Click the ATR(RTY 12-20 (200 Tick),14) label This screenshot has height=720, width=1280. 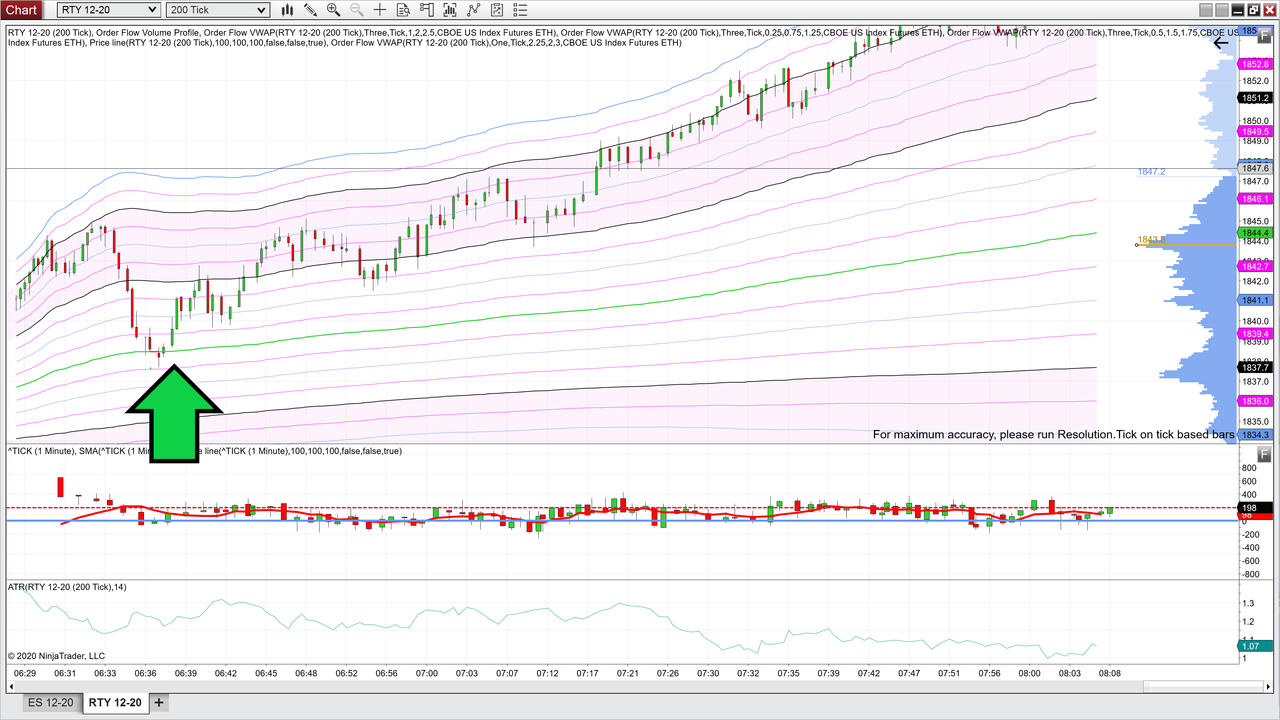click(67, 587)
